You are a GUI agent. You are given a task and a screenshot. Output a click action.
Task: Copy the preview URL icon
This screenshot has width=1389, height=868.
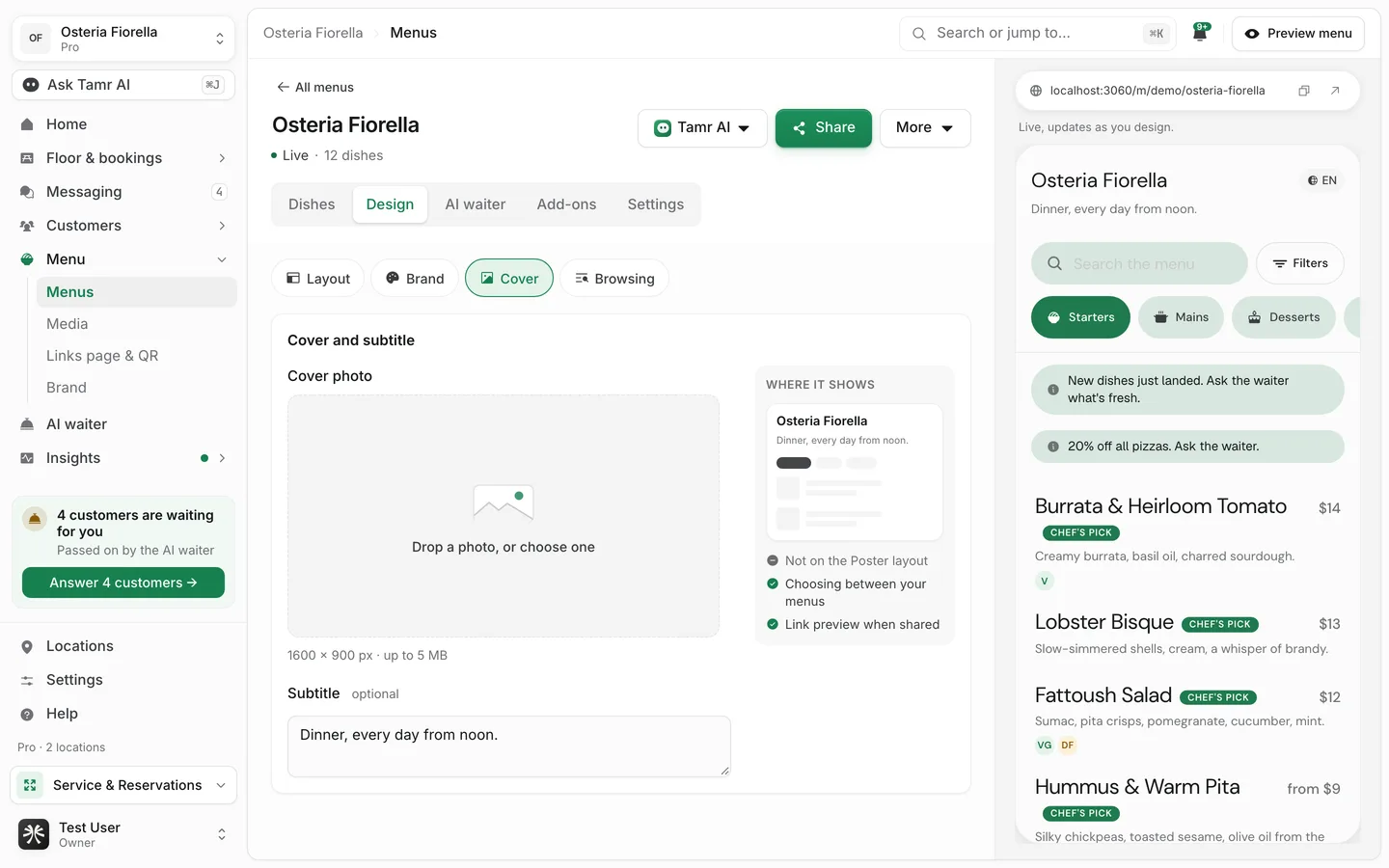(x=1304, y=91)
